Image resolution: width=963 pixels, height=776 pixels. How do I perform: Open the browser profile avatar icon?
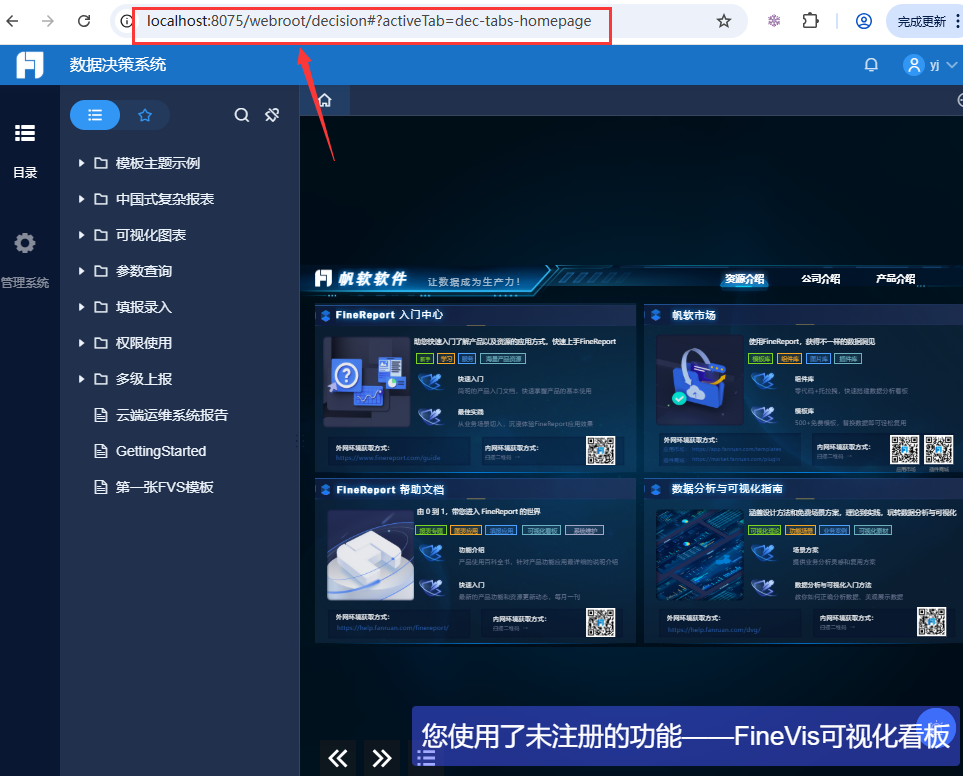864,21
